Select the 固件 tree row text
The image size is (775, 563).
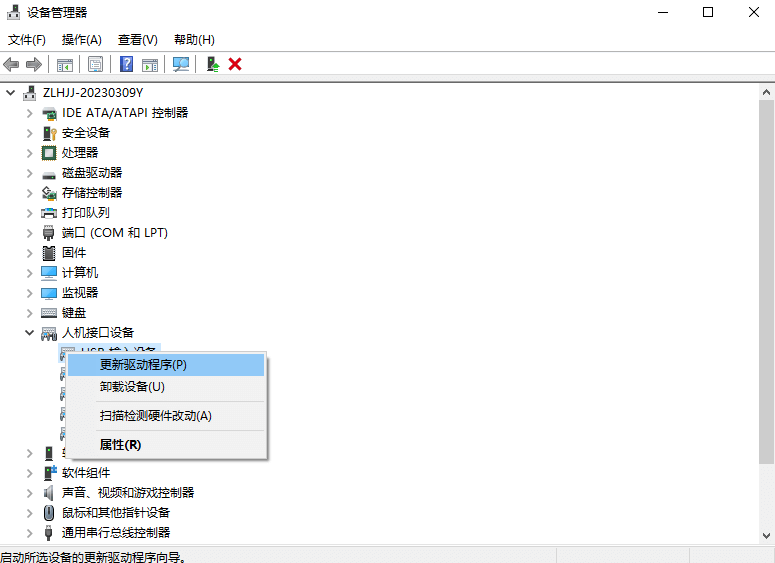[x=74, y=253]
